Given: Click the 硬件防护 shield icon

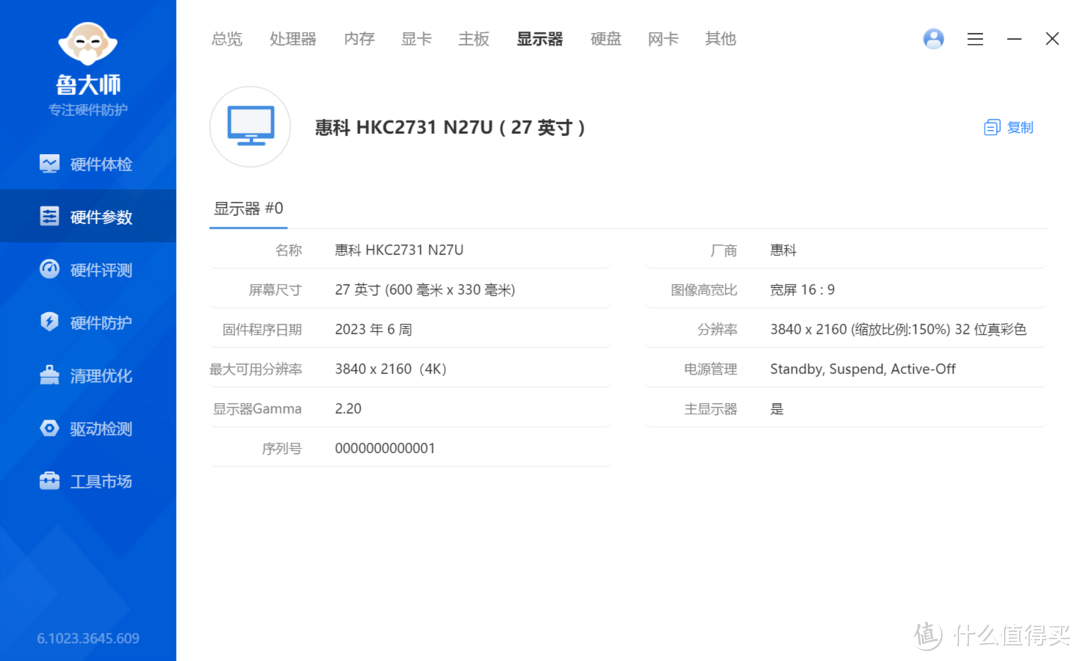Looking at the screenshot, I should tap(50, 322).
